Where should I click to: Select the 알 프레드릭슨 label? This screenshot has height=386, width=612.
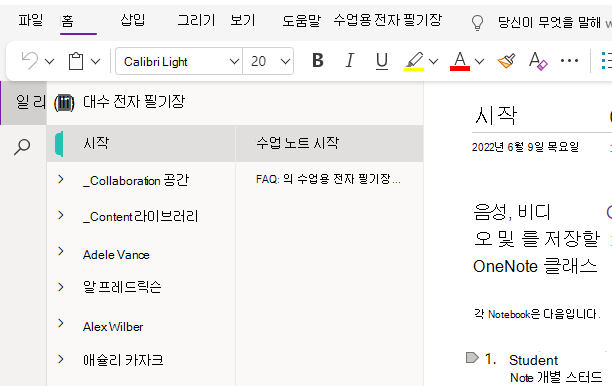pos(122,287)
